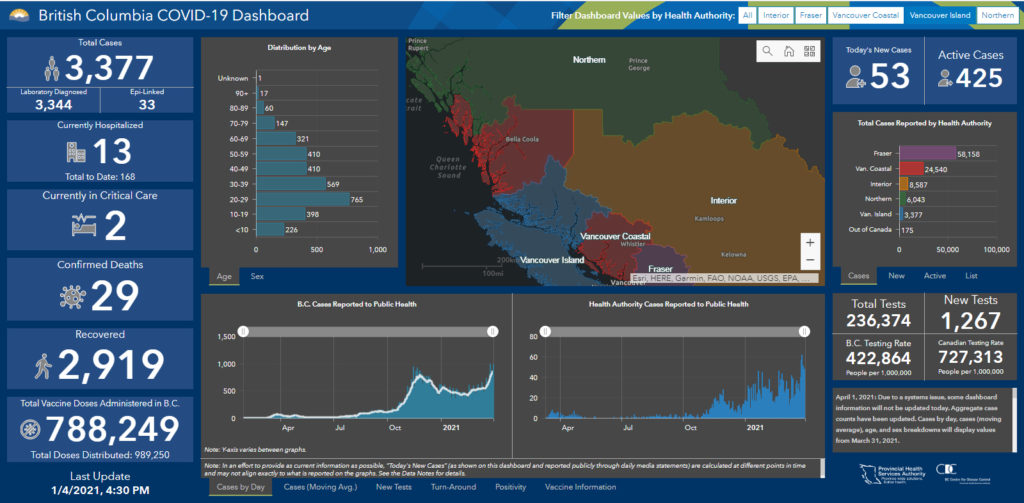Switch health authority chart to Active tab
Viewport: 1024px width, 503px height.
tap(934, 275)
